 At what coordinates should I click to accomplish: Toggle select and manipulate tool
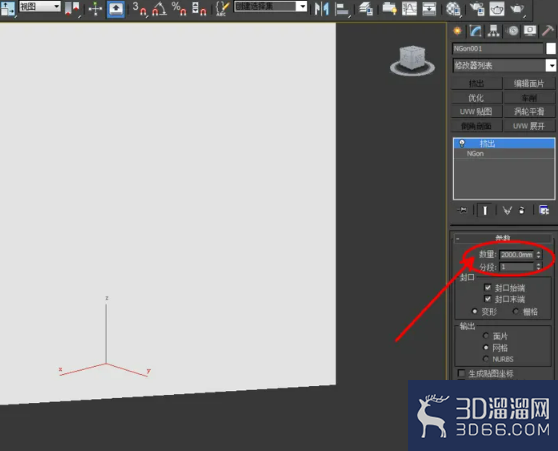pyautogui.click(x=95, y=9)
